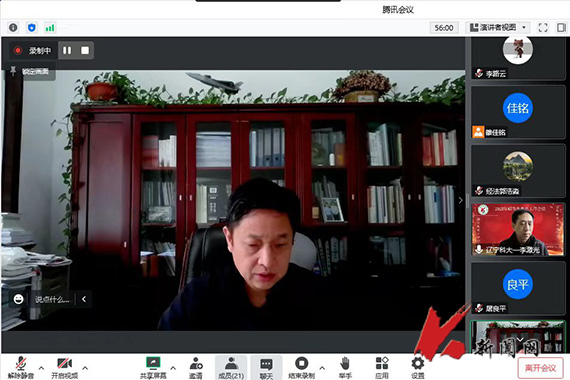Open the members list 成员(21)
Viewport: 570px width, 380px height.
coord(231,368)
